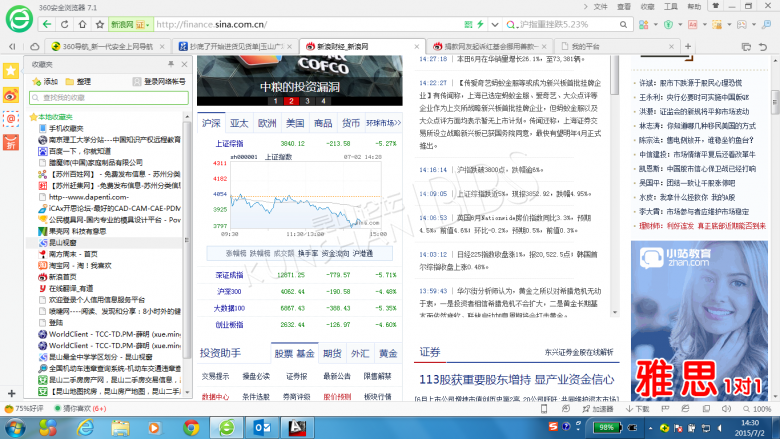The image size is (780, 439).
Task: Click the magnifier search button in the search box
Action: tap(623, 24)
